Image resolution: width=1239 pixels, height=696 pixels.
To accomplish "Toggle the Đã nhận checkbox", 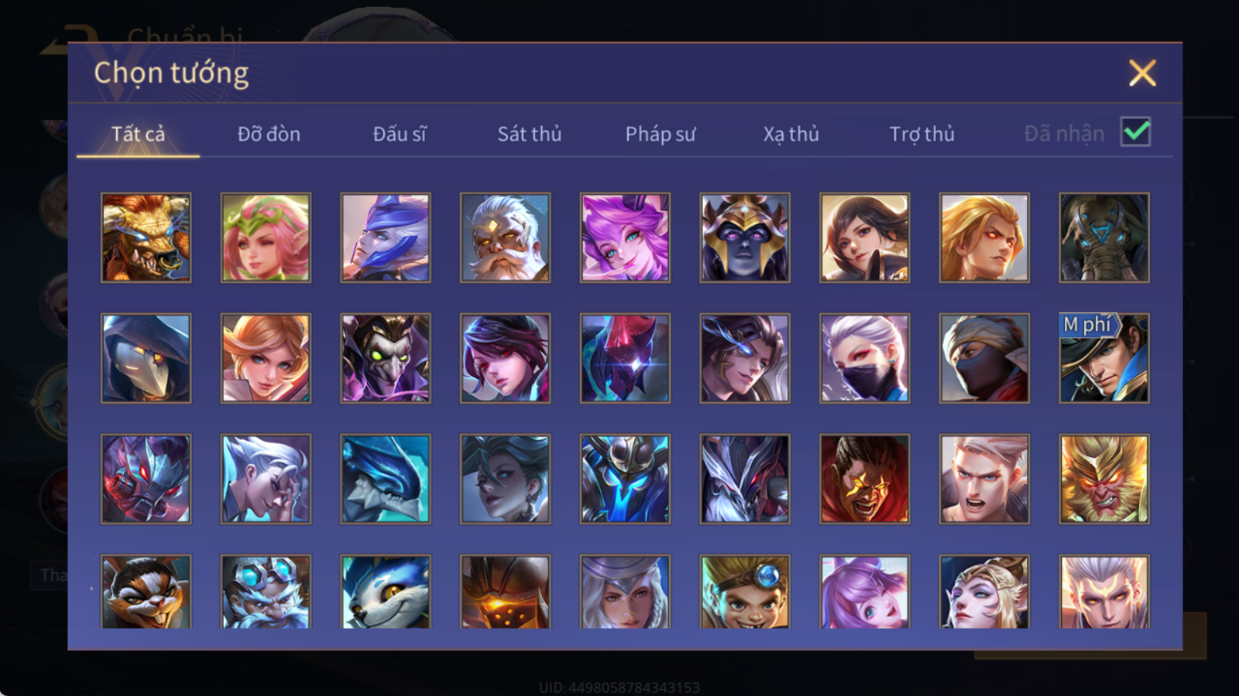I will pyautogui.click(x=1135, y=132).
